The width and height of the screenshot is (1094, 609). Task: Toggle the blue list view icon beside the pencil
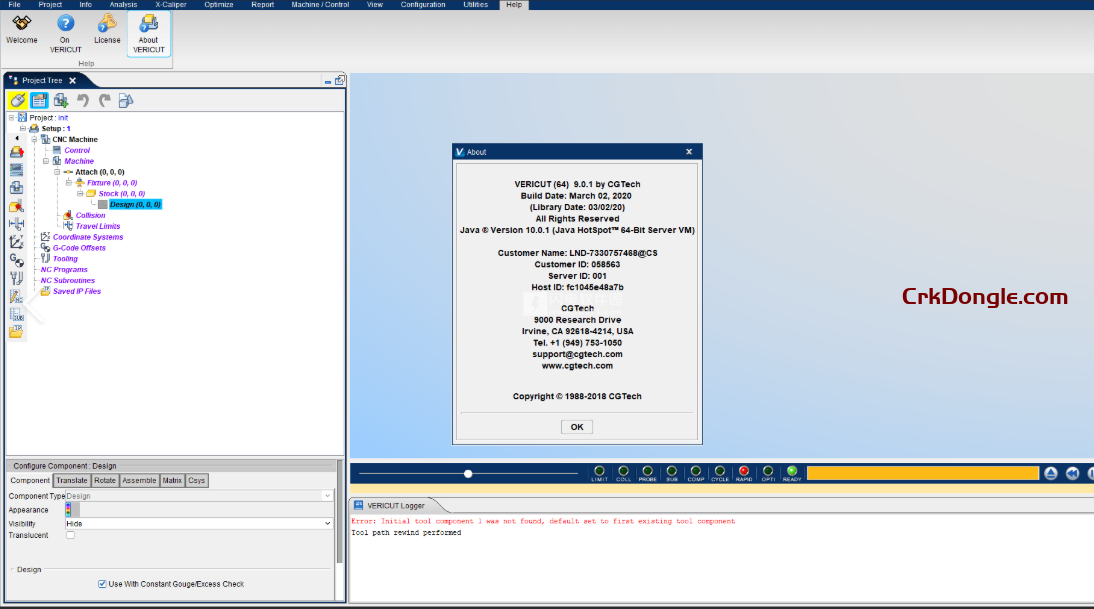(x=38, y=100)
